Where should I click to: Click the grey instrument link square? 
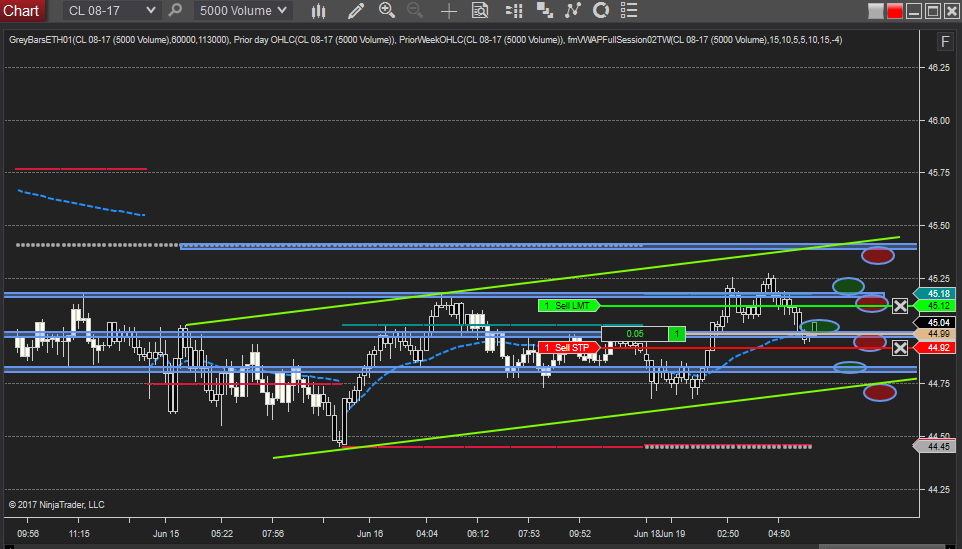[x=875, y=11]
